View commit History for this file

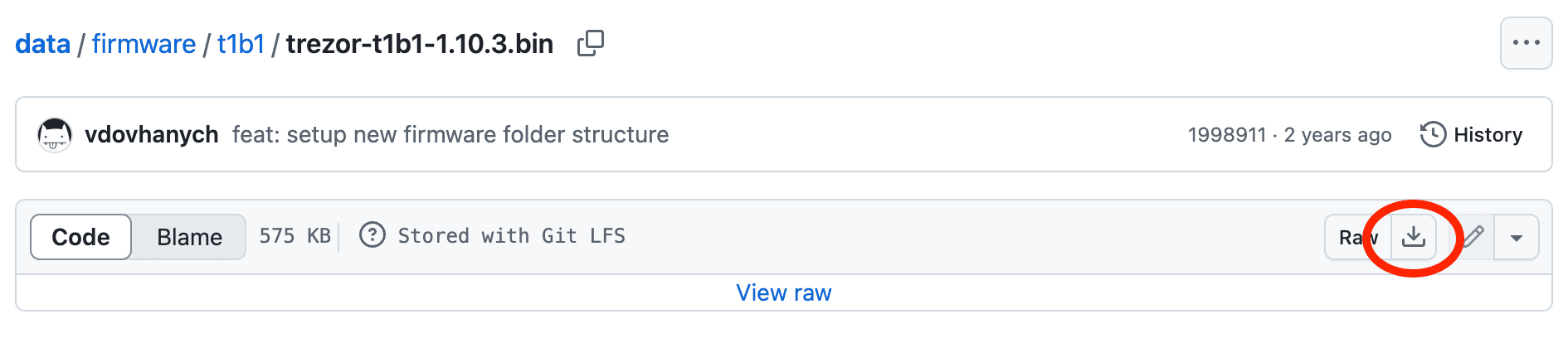pyautogui.click(x=1472, y=134)
